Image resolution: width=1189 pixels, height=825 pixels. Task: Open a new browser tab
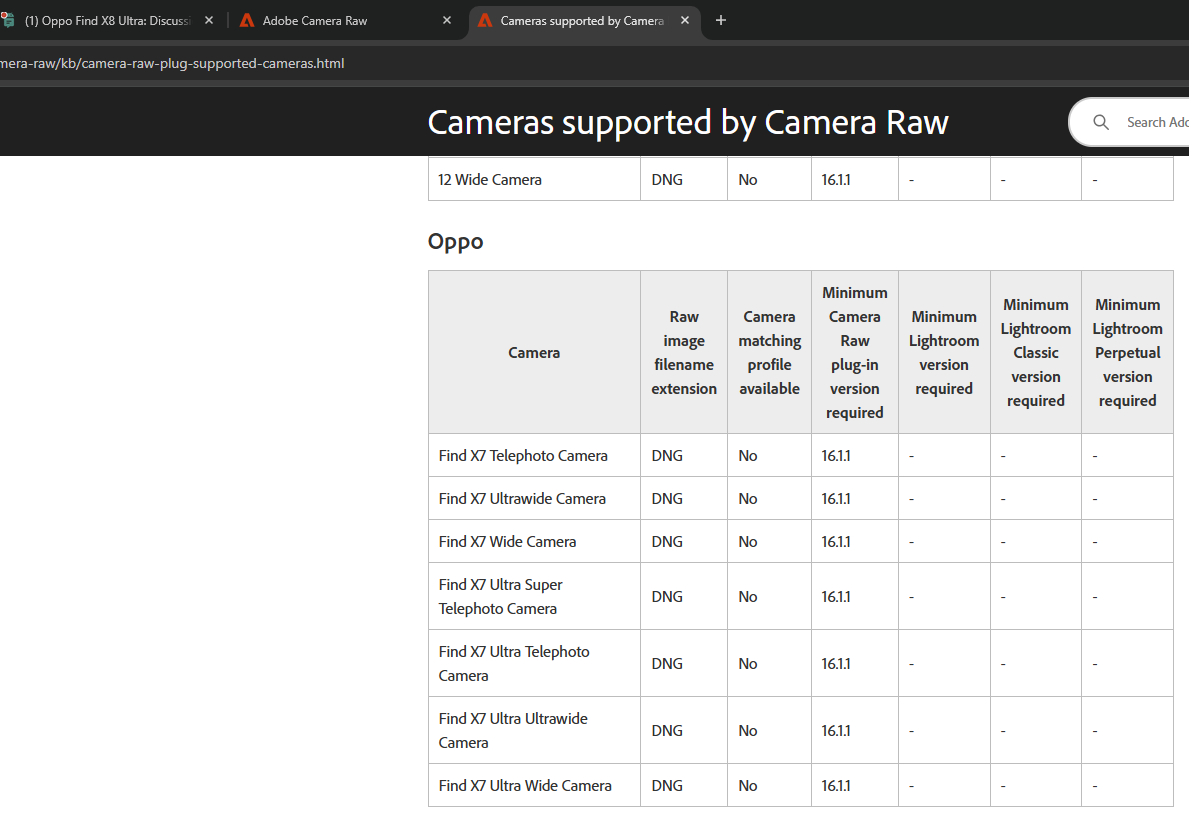[x=721, y=20]
